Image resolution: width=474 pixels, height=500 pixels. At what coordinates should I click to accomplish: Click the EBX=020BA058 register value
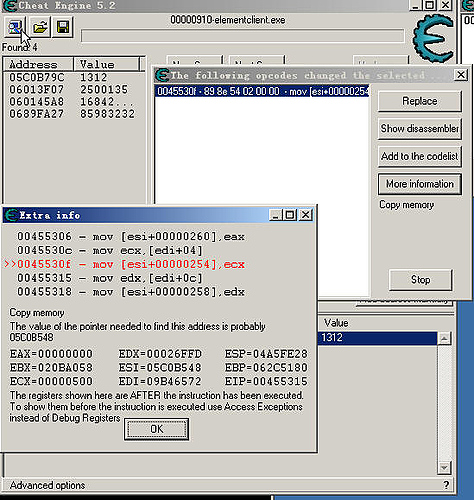coord(51,367)
